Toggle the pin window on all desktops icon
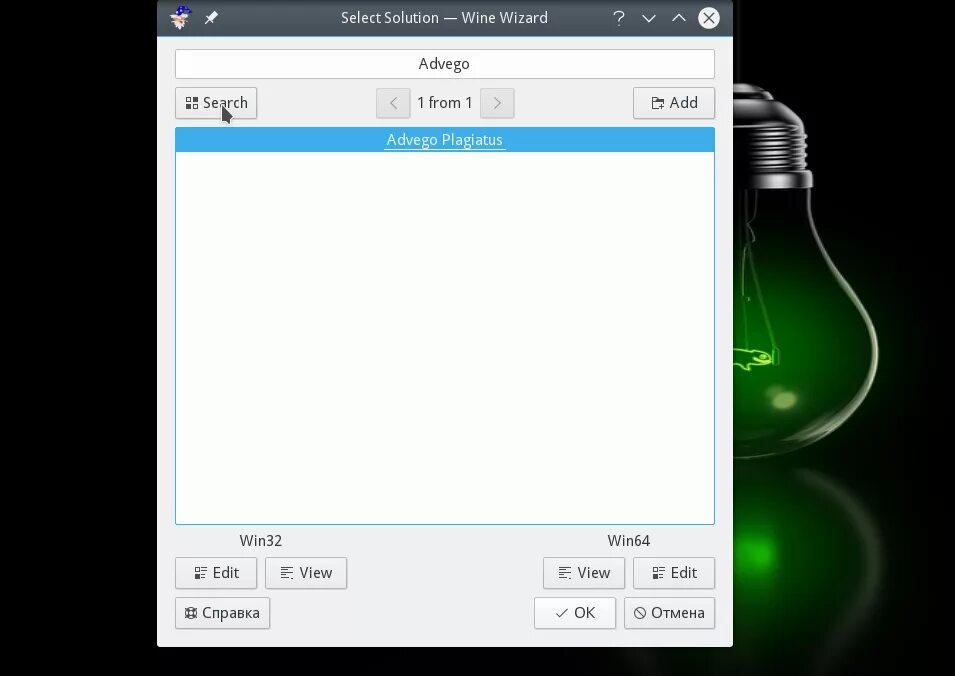 (211, 18)
